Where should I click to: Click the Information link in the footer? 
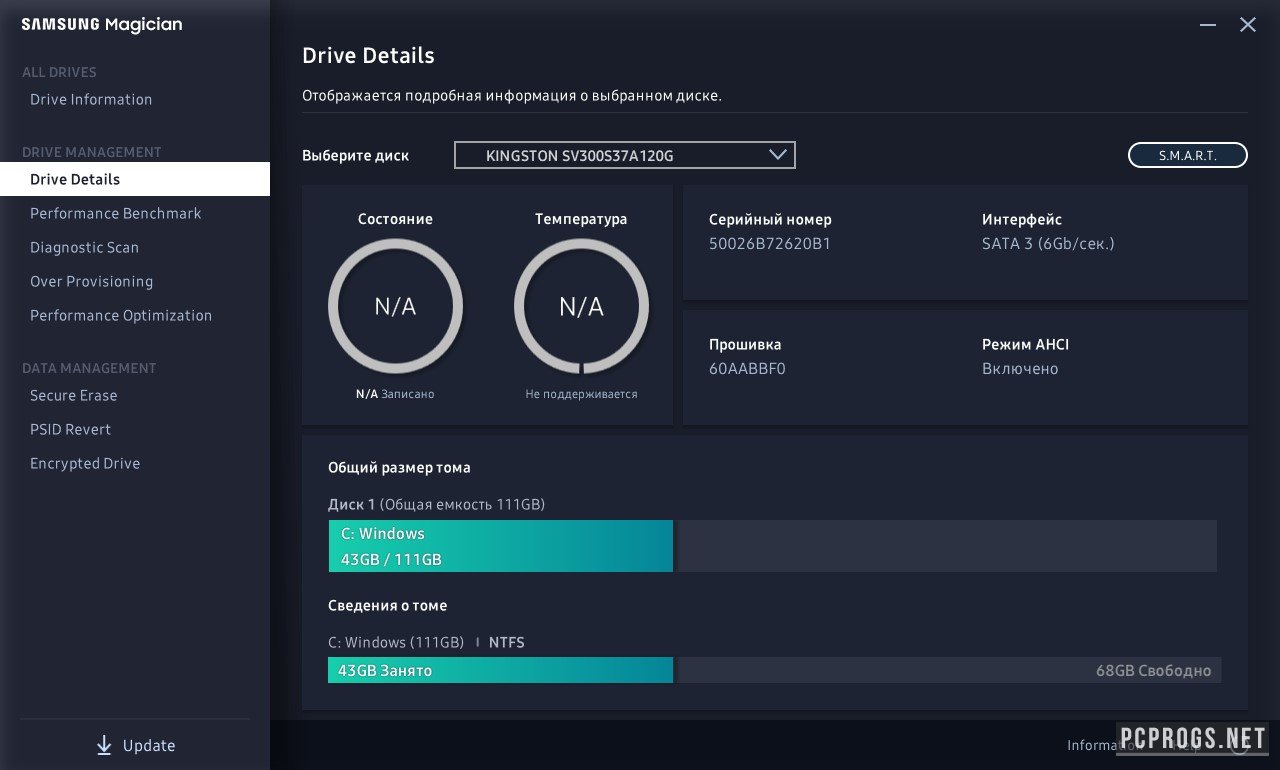click(1090, 745)
